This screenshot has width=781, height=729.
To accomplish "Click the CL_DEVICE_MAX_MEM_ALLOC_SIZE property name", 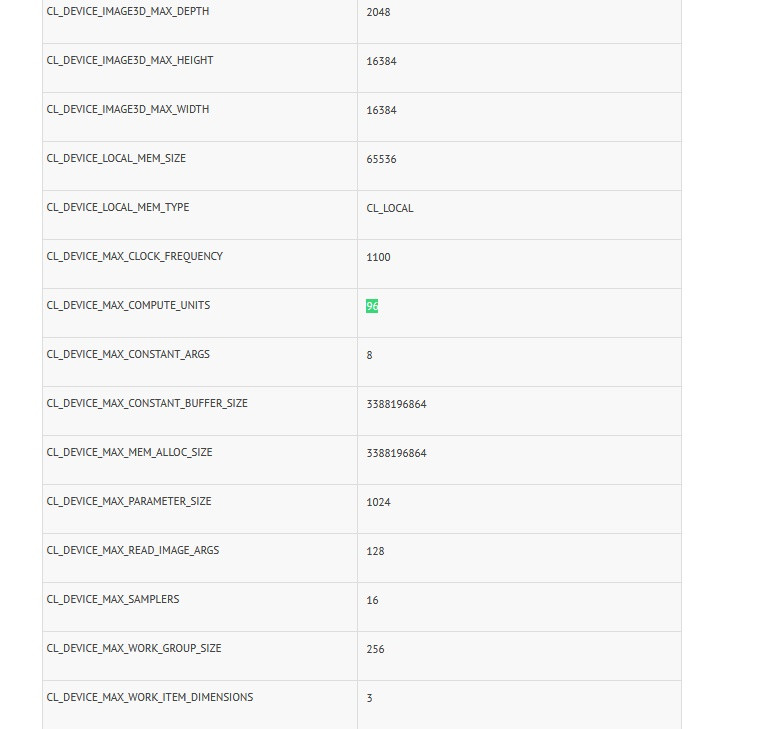I will (x=130, y=452).
